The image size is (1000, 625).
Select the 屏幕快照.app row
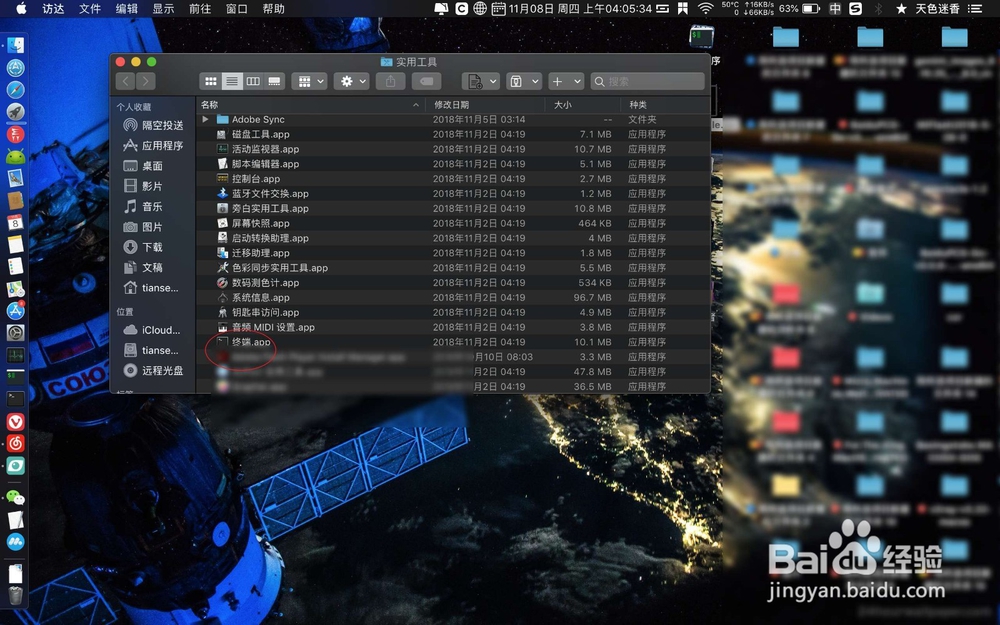click(453, 223)
